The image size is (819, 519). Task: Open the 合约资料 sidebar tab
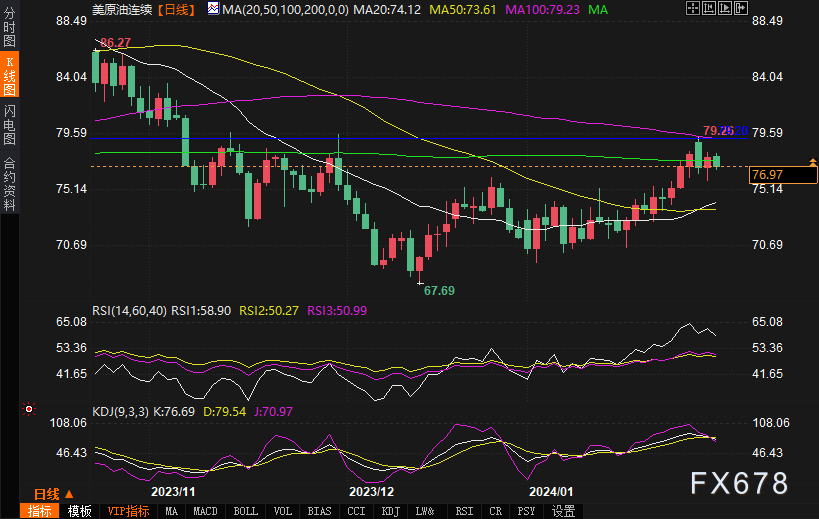point(9,184)
